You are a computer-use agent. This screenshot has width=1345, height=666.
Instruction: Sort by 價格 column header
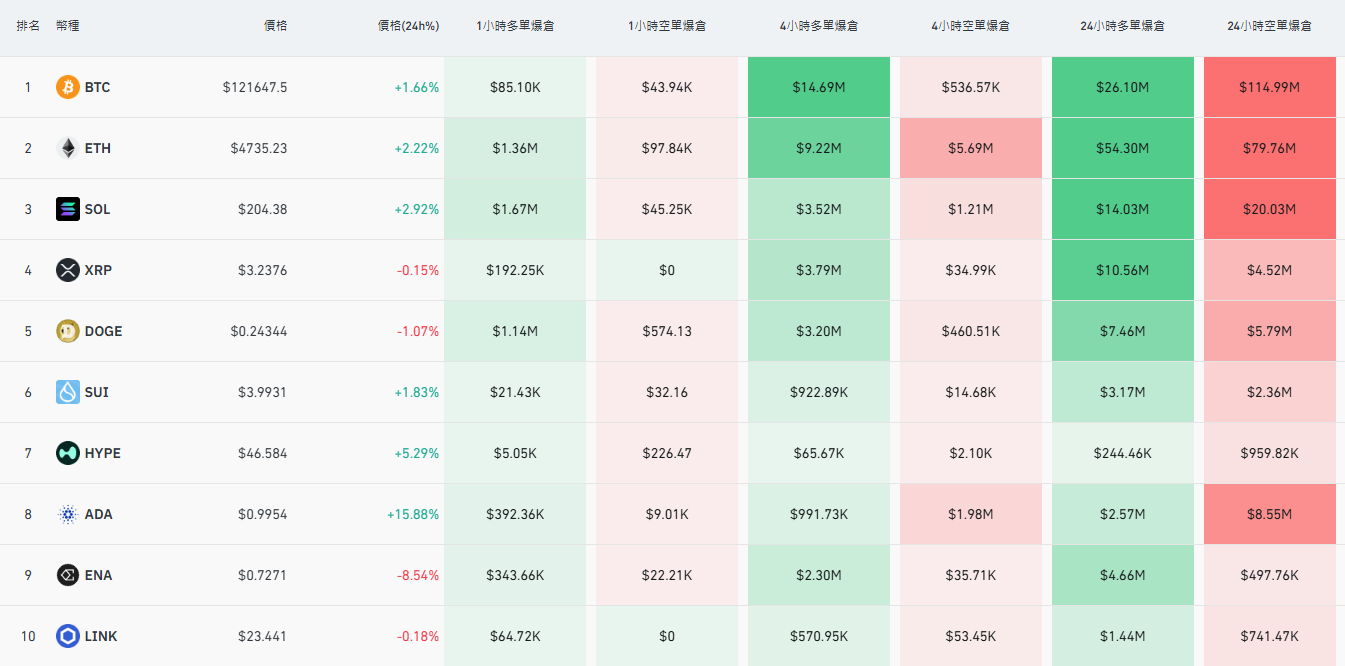click(x=275, y=26)
